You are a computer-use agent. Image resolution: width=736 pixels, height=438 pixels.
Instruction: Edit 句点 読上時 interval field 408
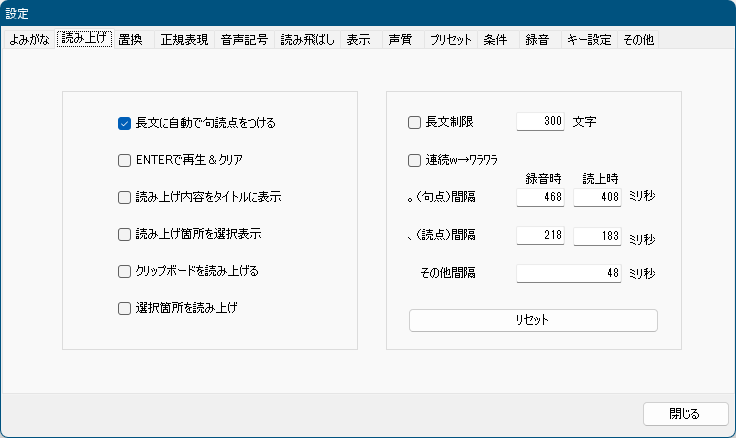tap(597, 197)
